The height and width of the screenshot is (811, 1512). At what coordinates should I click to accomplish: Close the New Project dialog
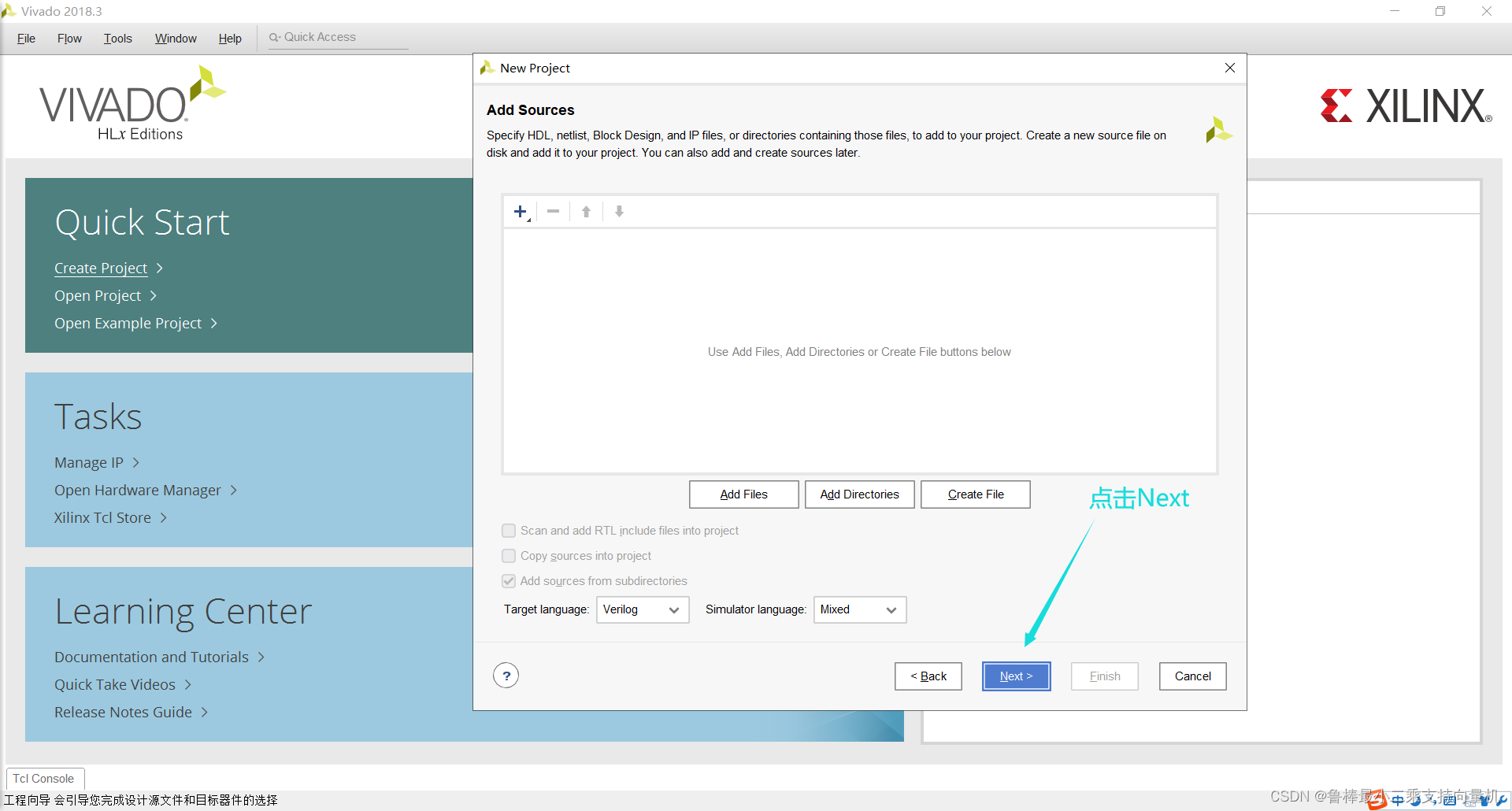(1230, 68)
